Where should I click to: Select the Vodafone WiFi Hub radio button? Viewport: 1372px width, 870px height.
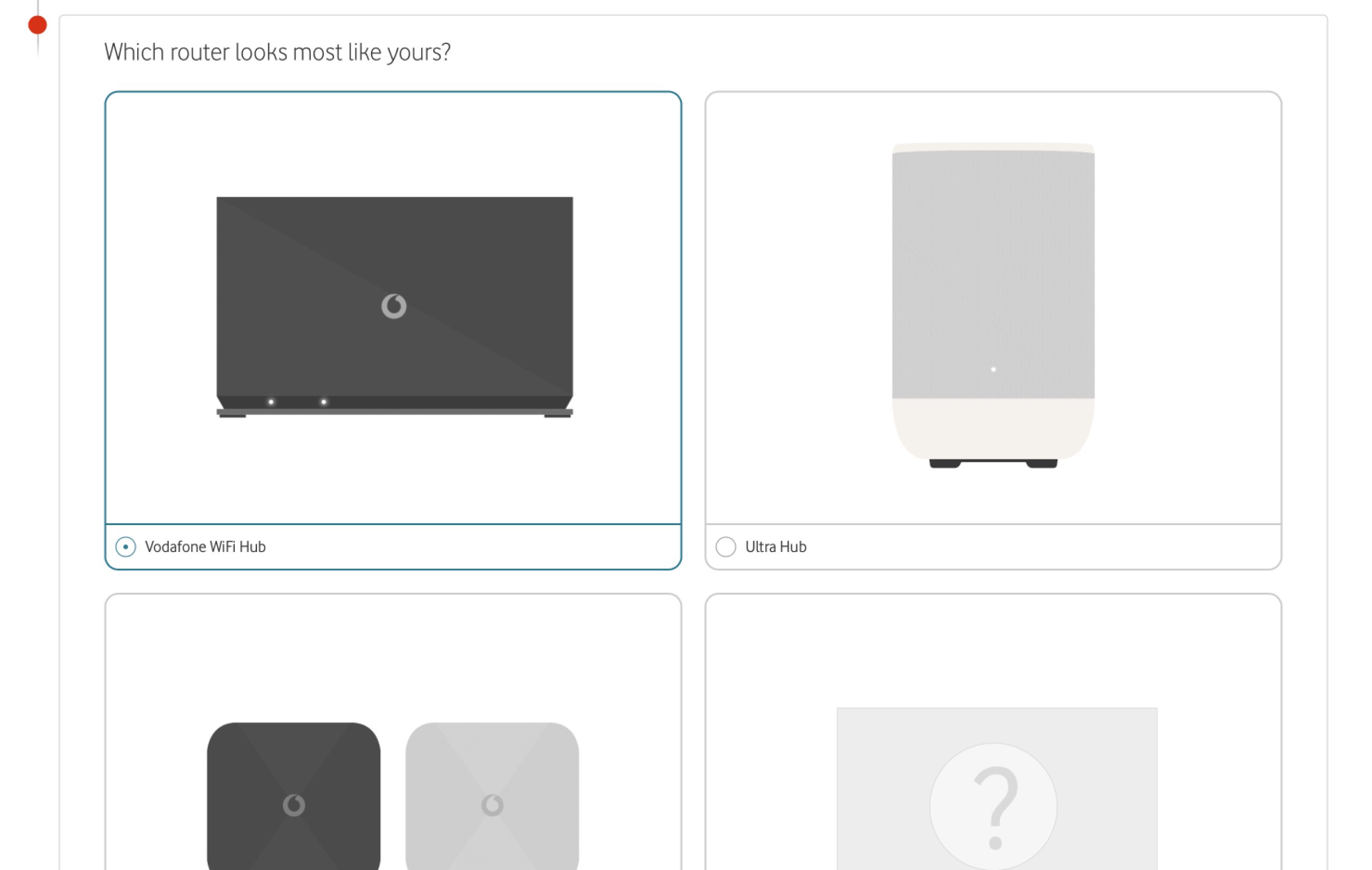125,546
